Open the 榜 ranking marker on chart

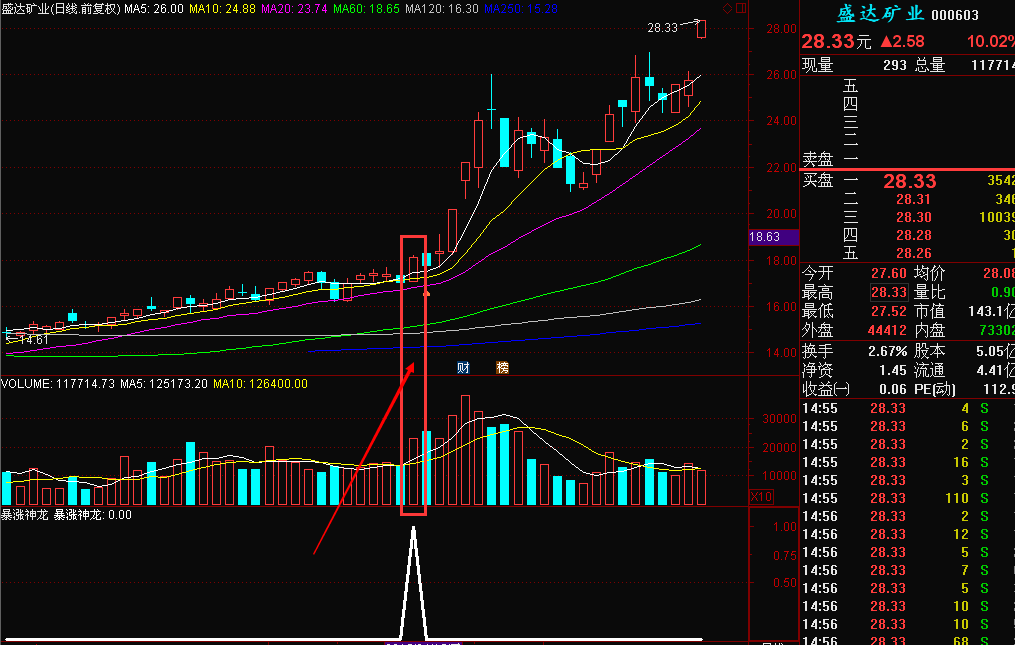pos(502,368)
